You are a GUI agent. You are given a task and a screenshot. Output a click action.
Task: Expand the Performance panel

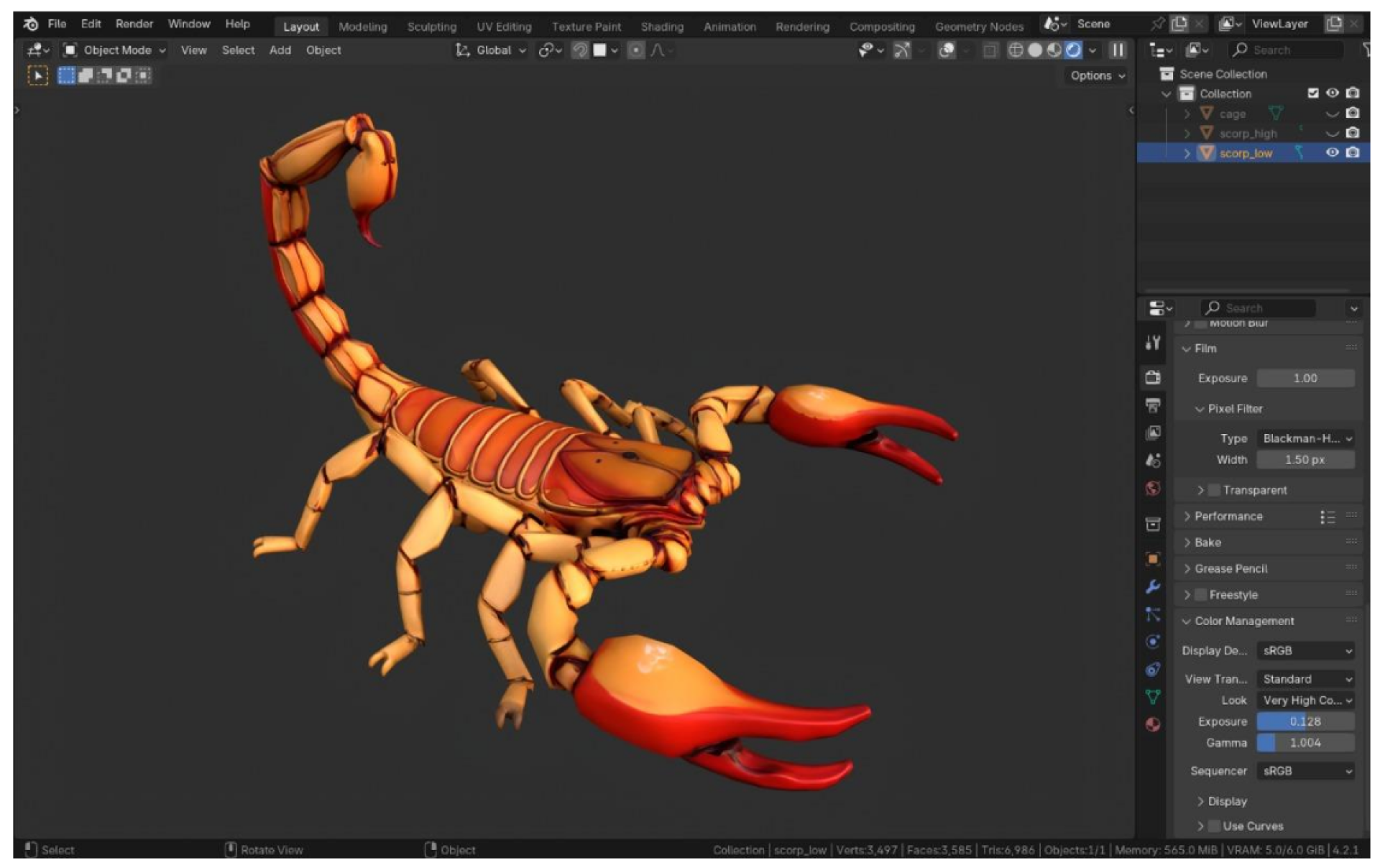(x=1228, y=516)
